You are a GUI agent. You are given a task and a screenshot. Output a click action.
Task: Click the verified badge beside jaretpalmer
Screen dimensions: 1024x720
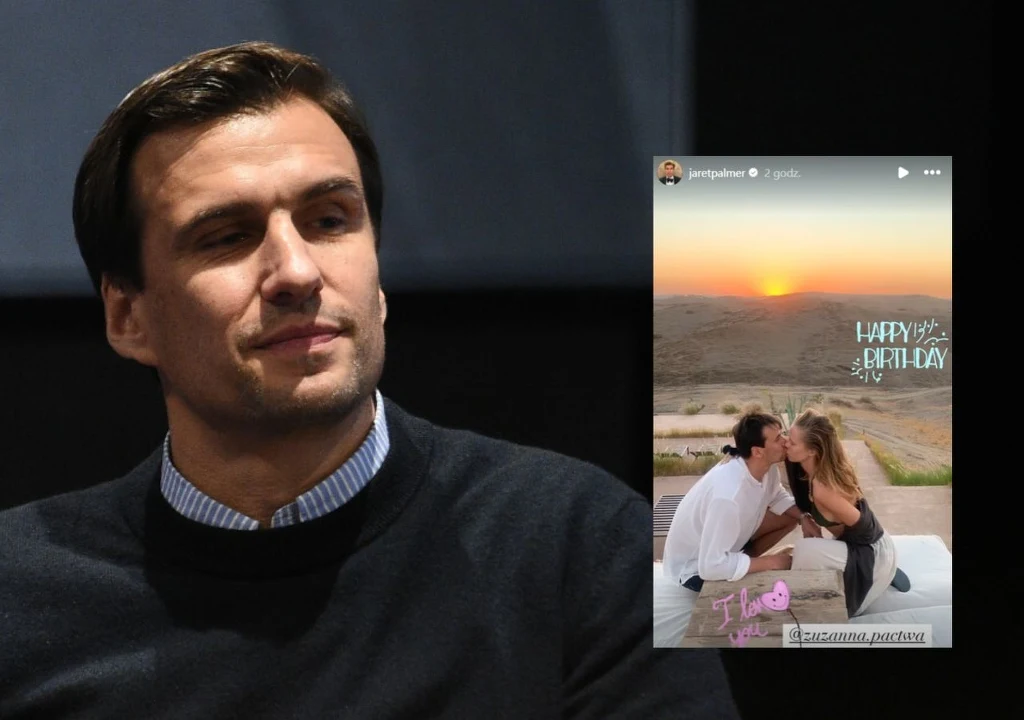point(753,173)
